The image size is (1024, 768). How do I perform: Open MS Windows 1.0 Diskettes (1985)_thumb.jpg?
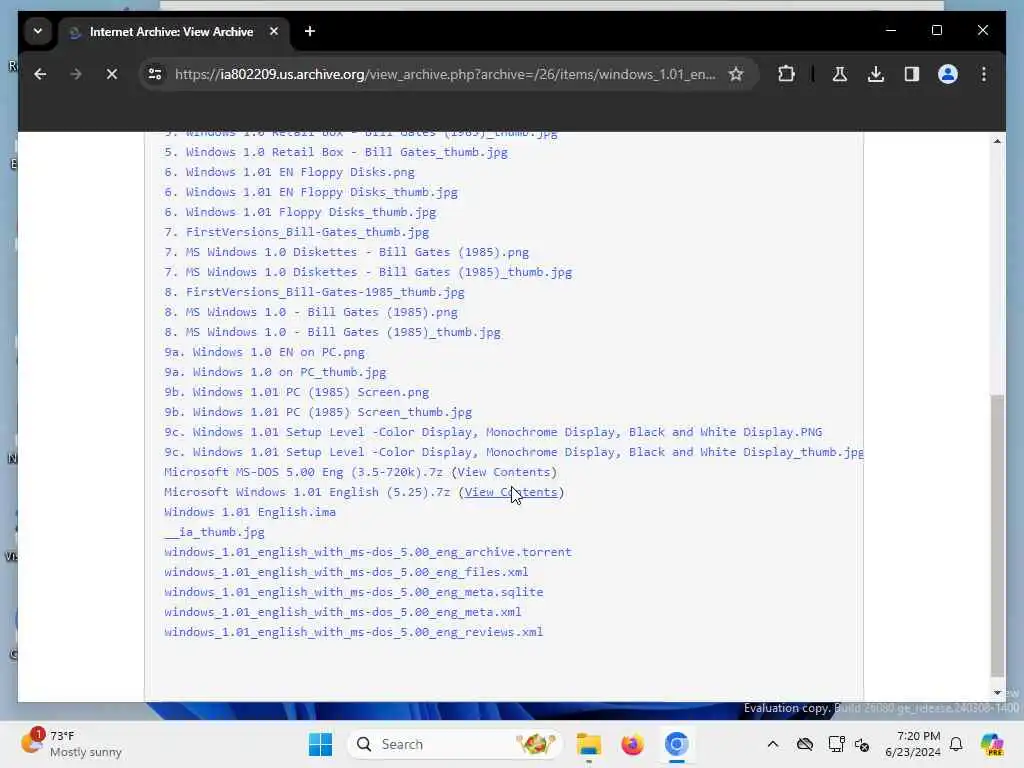pyautogui.click(x=368, y=272)
